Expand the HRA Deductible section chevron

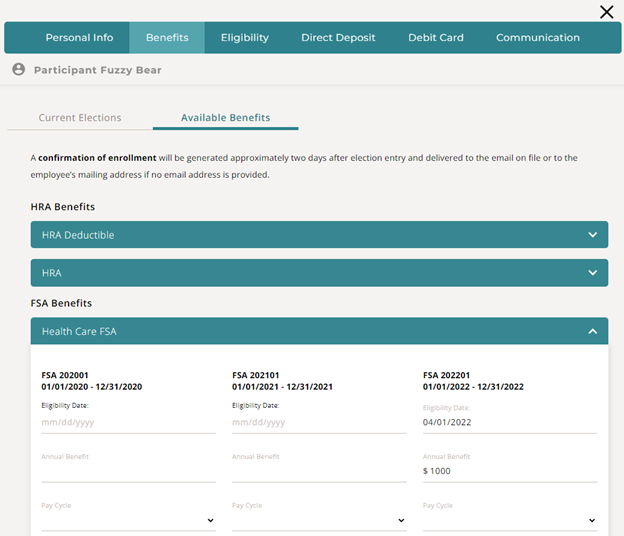[592, 235]
